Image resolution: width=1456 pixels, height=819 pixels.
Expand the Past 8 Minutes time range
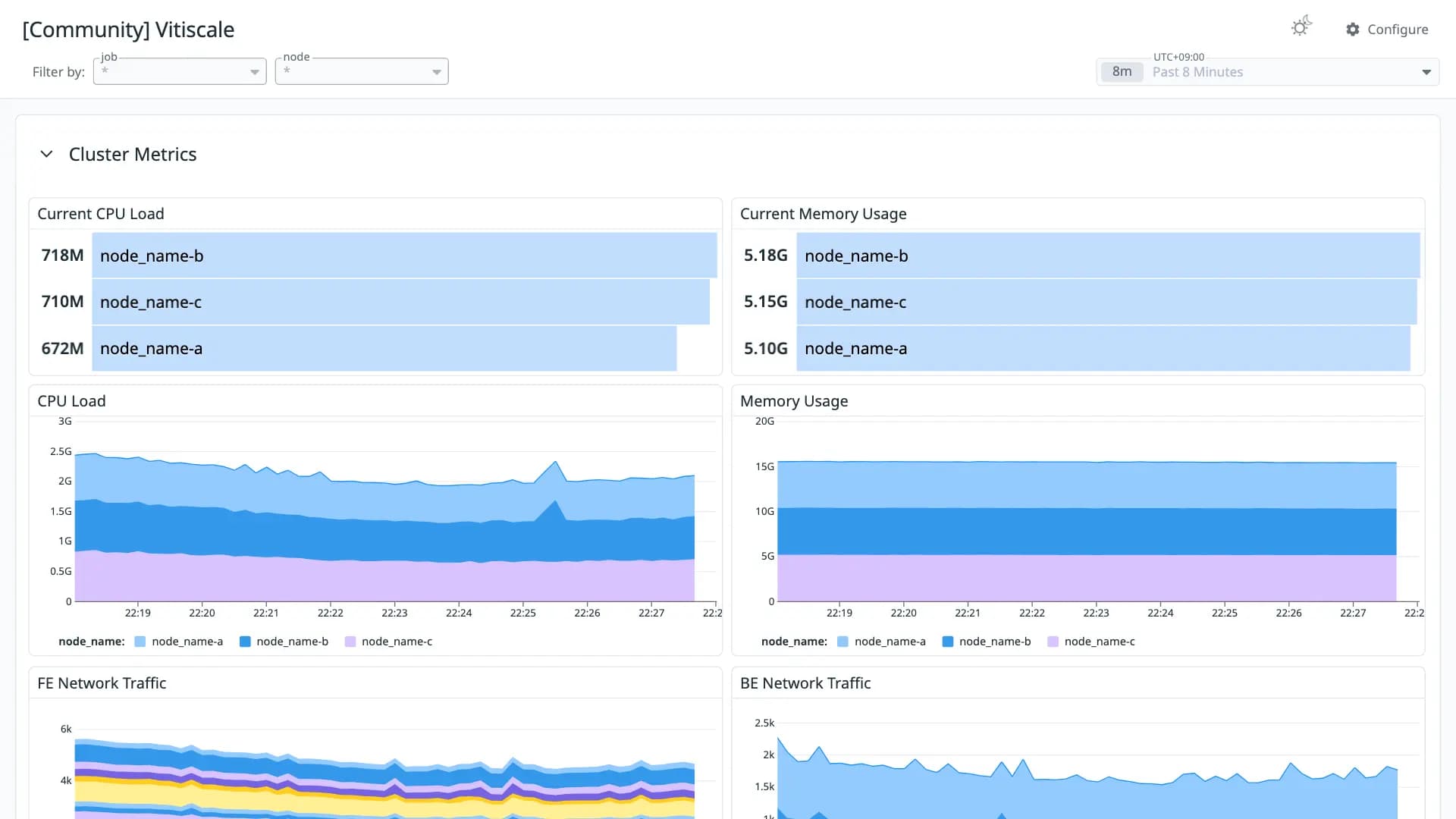pos(1267,72)
